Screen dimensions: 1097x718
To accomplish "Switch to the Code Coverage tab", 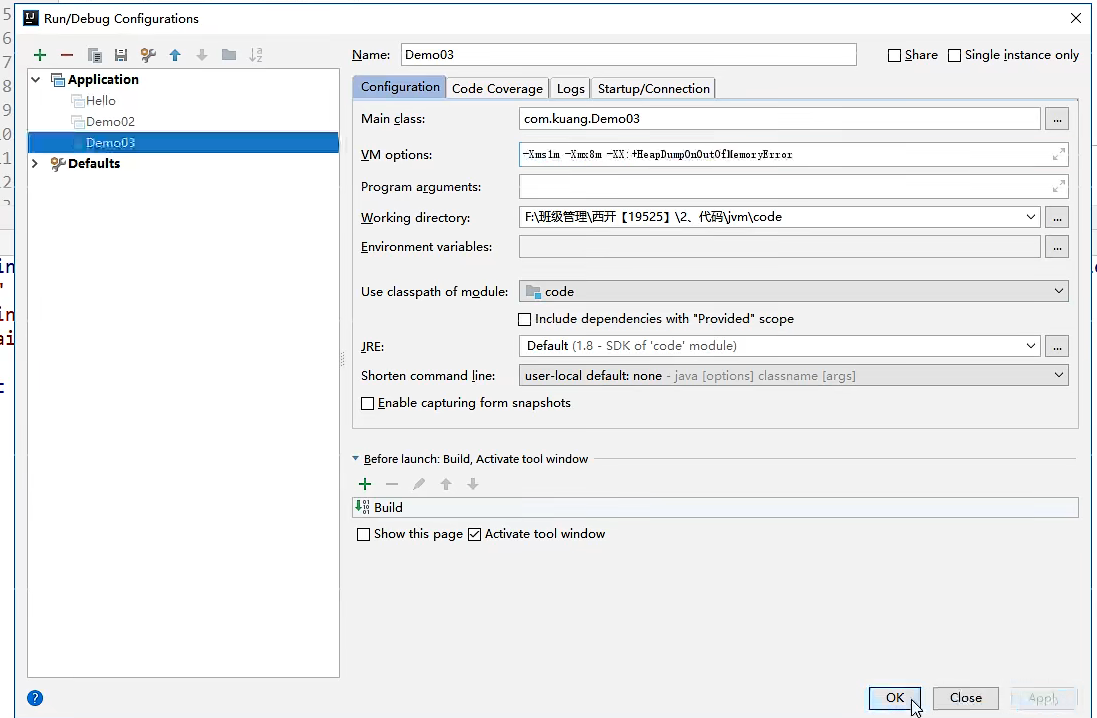I will coord(497,88).
